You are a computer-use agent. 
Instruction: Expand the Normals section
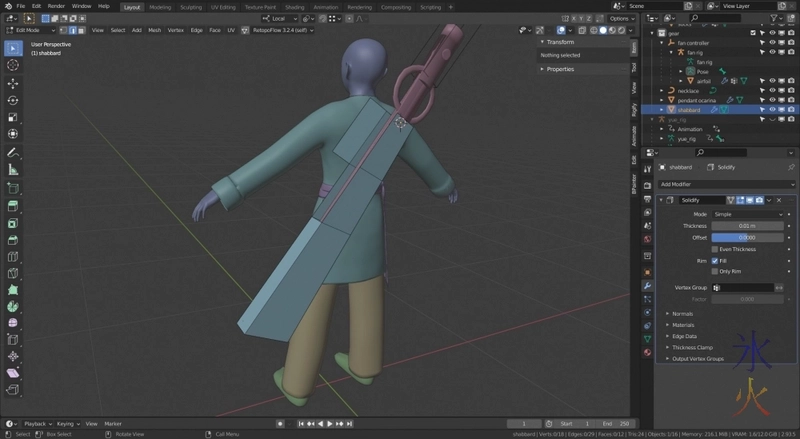pyautogui.click(x=682, y=313)
